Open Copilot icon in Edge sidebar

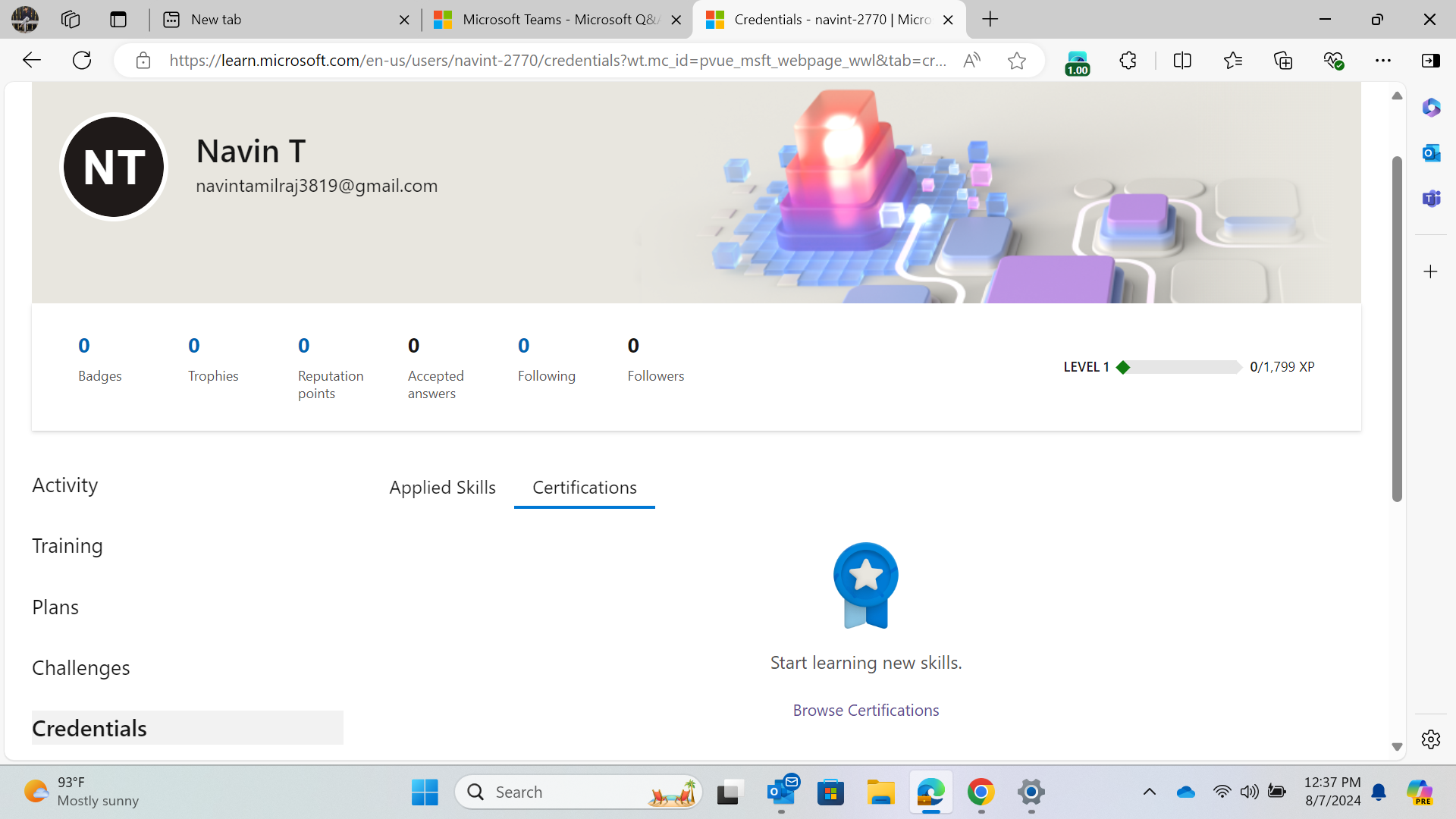[x=1431, y=108]
